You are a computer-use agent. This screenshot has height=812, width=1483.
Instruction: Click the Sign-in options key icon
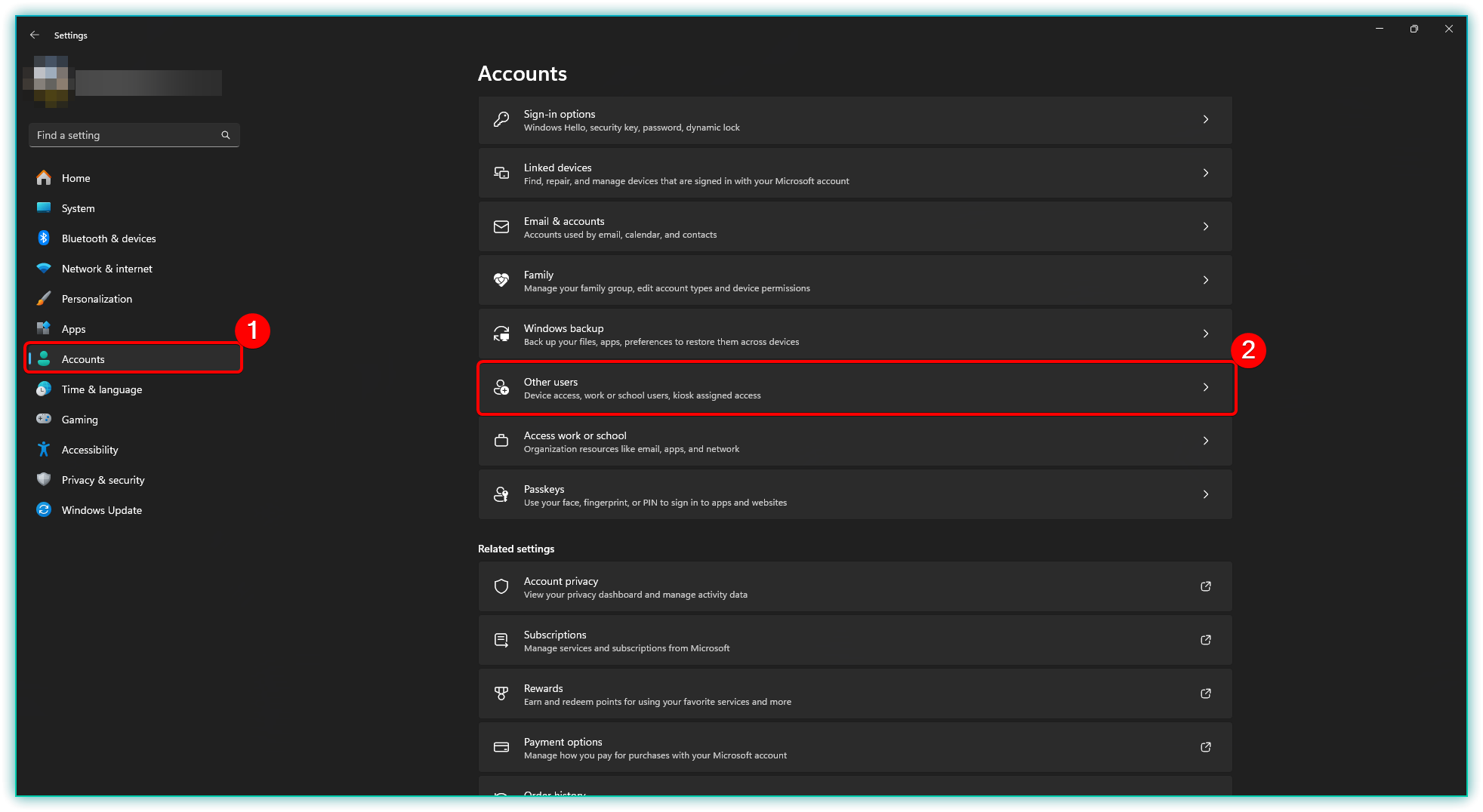501,119
